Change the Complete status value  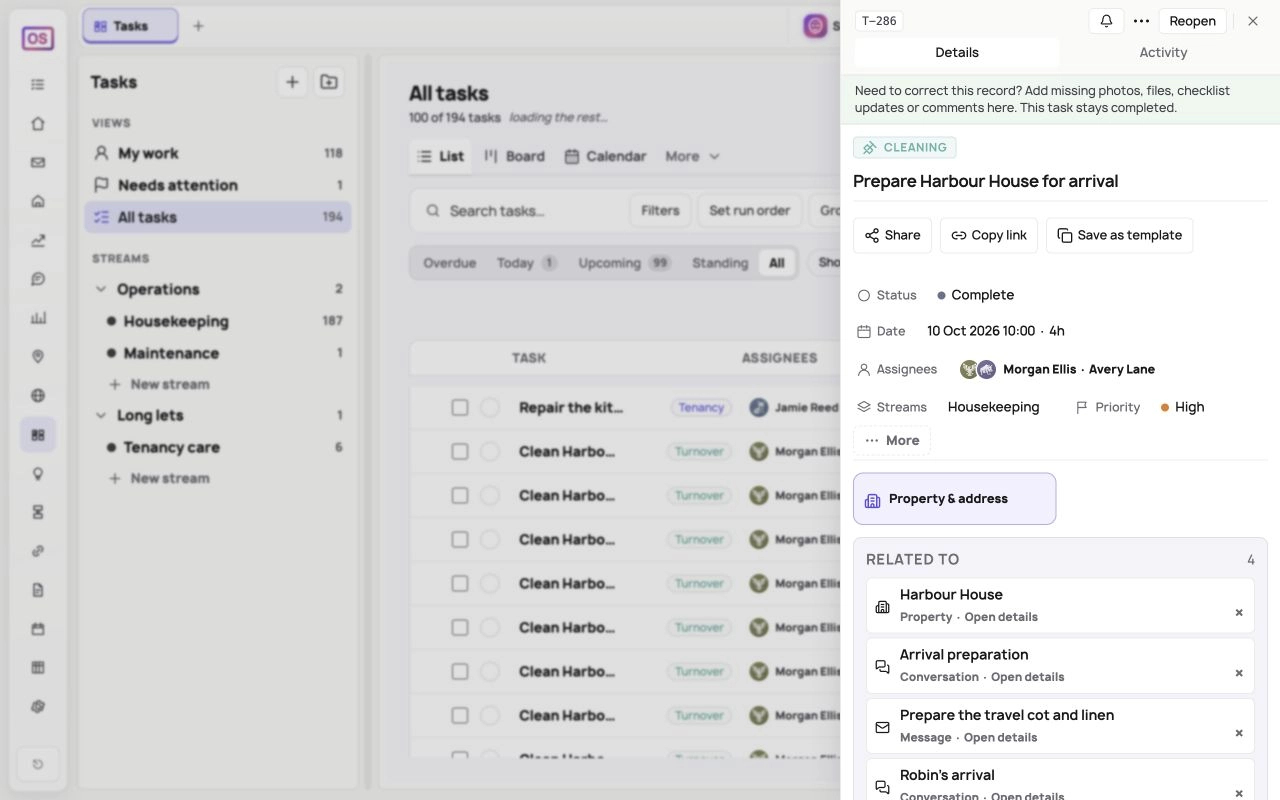[975, 295]
